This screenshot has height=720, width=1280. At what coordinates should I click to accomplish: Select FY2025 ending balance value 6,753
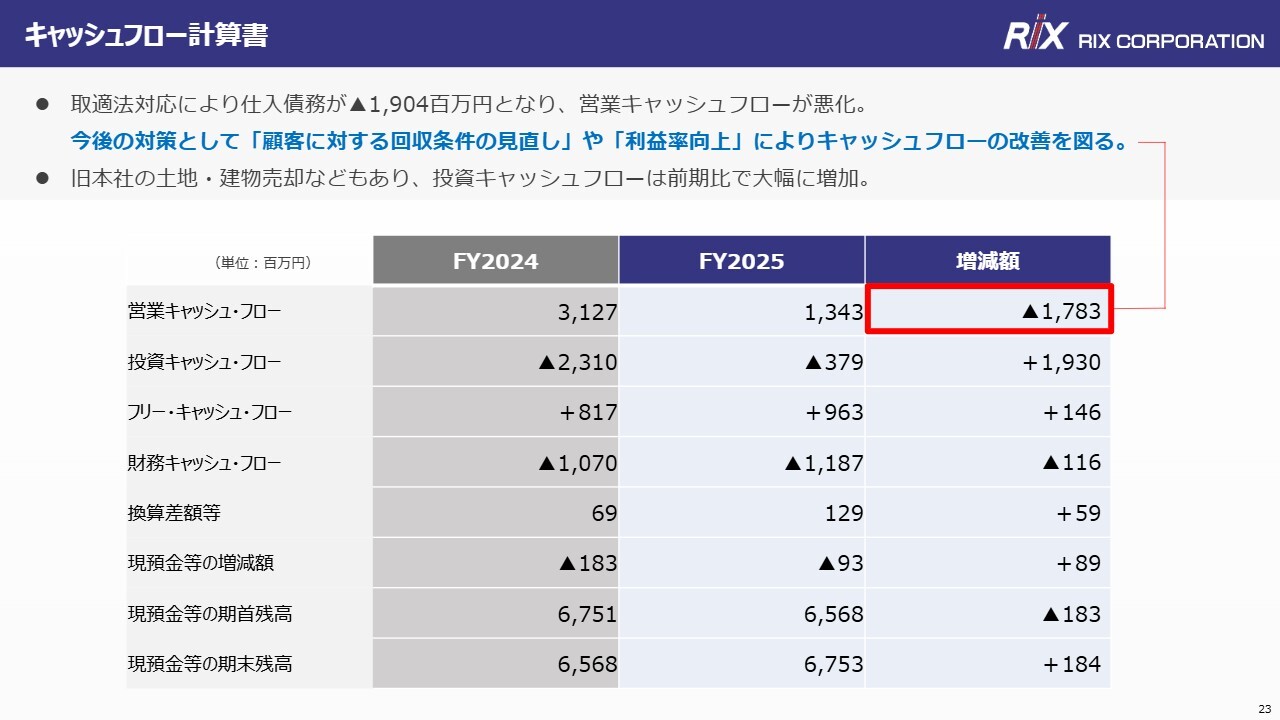[x=834, y=664]
